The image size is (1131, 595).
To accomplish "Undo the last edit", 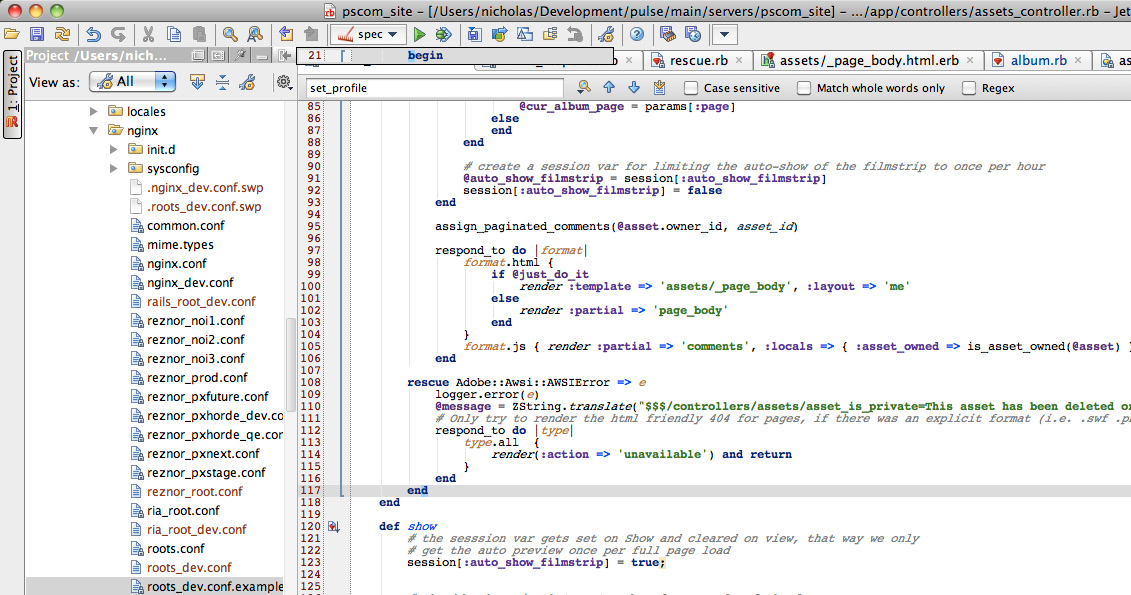I will pos(93,34).
